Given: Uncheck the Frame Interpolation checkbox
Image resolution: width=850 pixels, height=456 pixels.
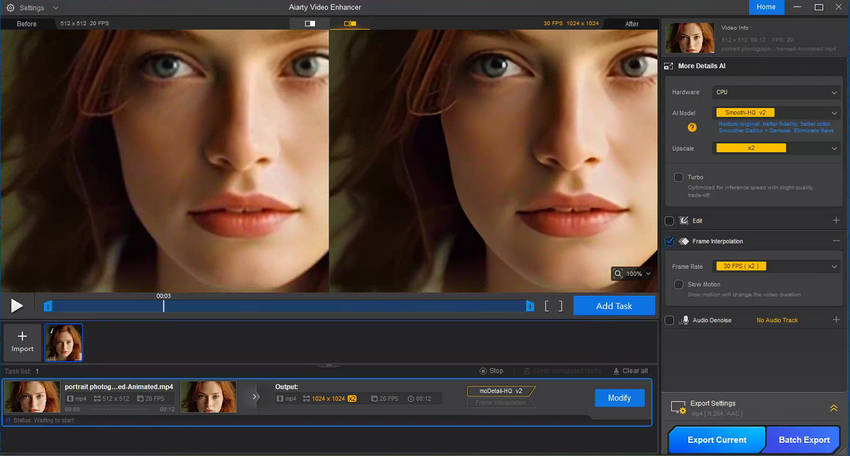Looking at the screenshot, I should point(669,241).
